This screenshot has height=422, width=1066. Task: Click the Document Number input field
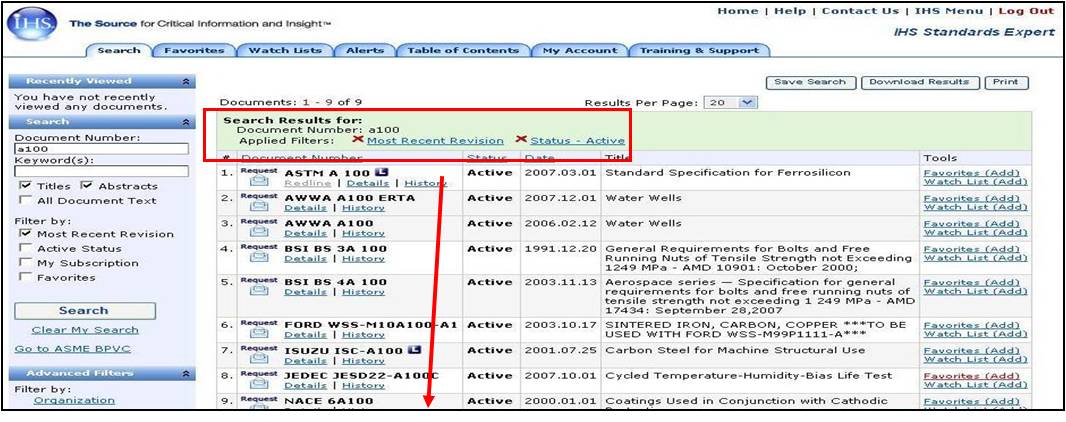(101, 149)
